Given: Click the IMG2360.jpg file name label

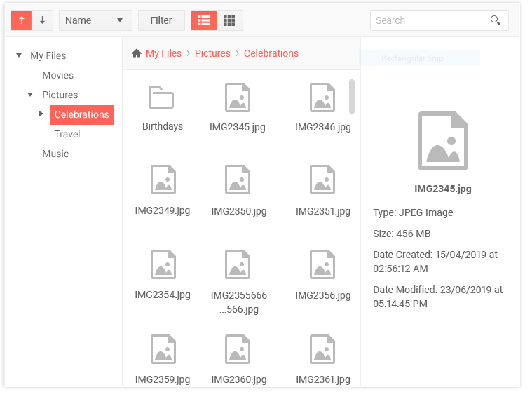Looking at the screenshot, I should point(239,380).
